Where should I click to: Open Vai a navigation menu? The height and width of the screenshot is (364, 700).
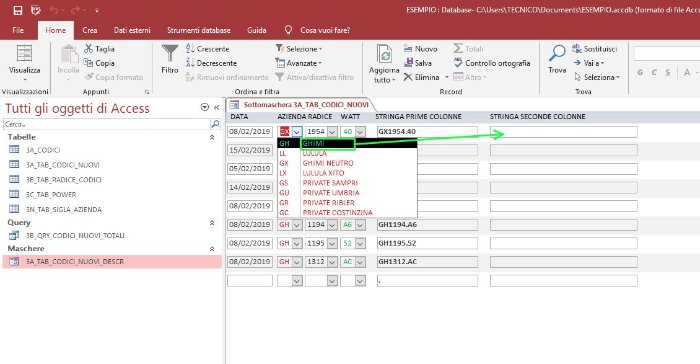coord(588,63)
